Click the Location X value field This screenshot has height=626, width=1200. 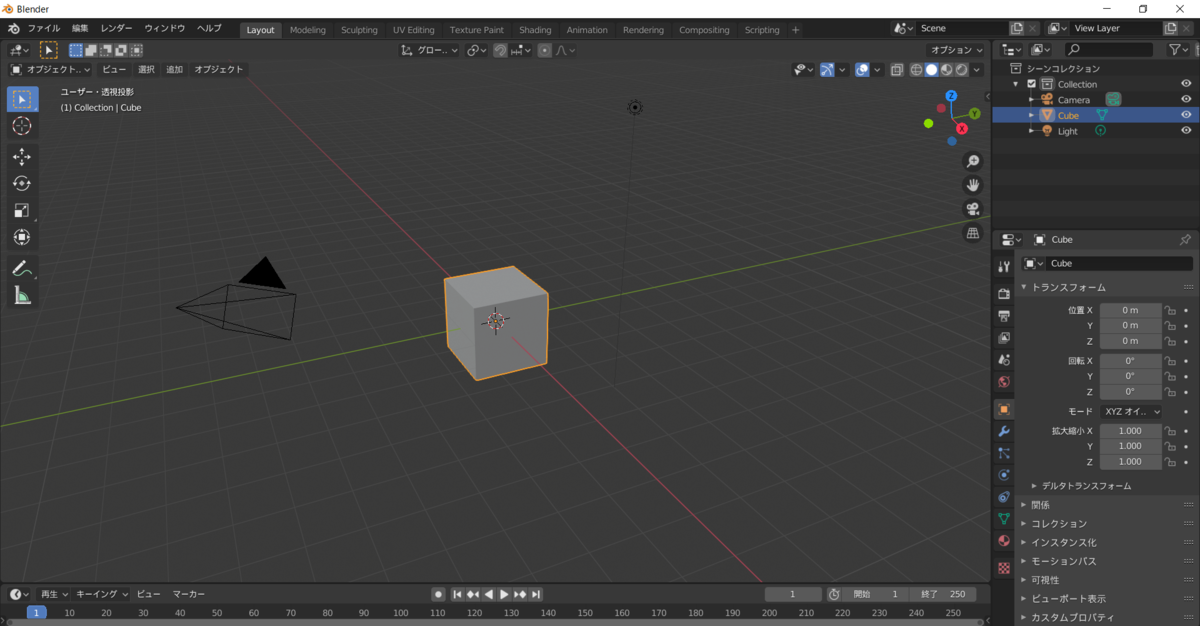point(1130,310)
